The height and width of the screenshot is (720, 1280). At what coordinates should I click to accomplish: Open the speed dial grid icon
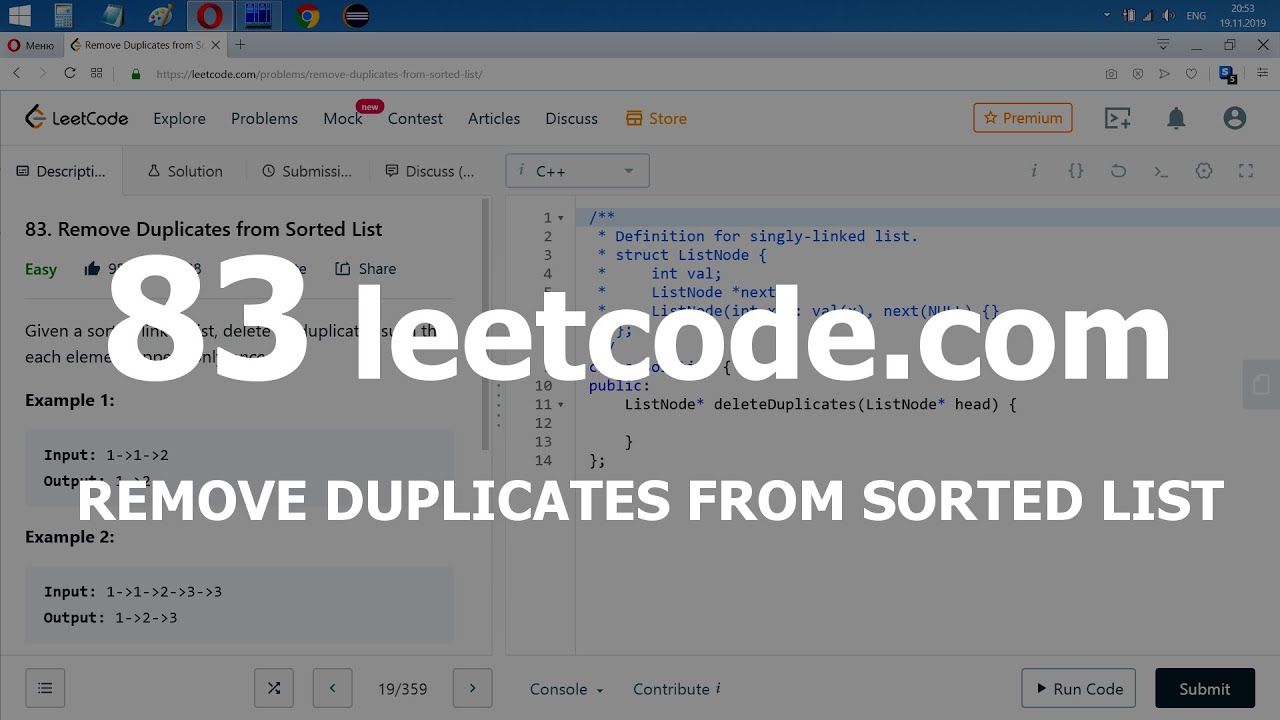[97, 73]
